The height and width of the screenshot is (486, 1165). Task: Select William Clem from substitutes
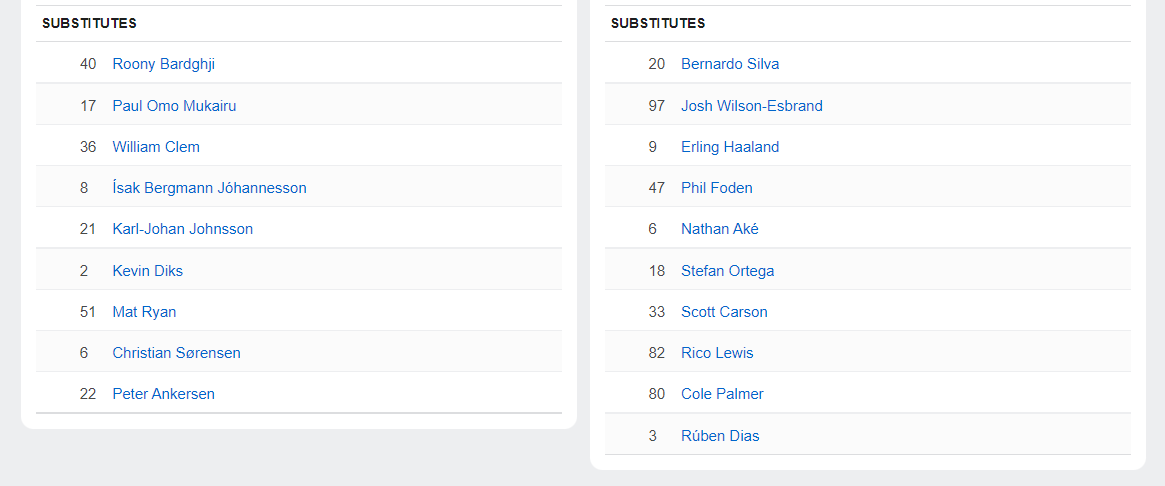click(156, 147)
